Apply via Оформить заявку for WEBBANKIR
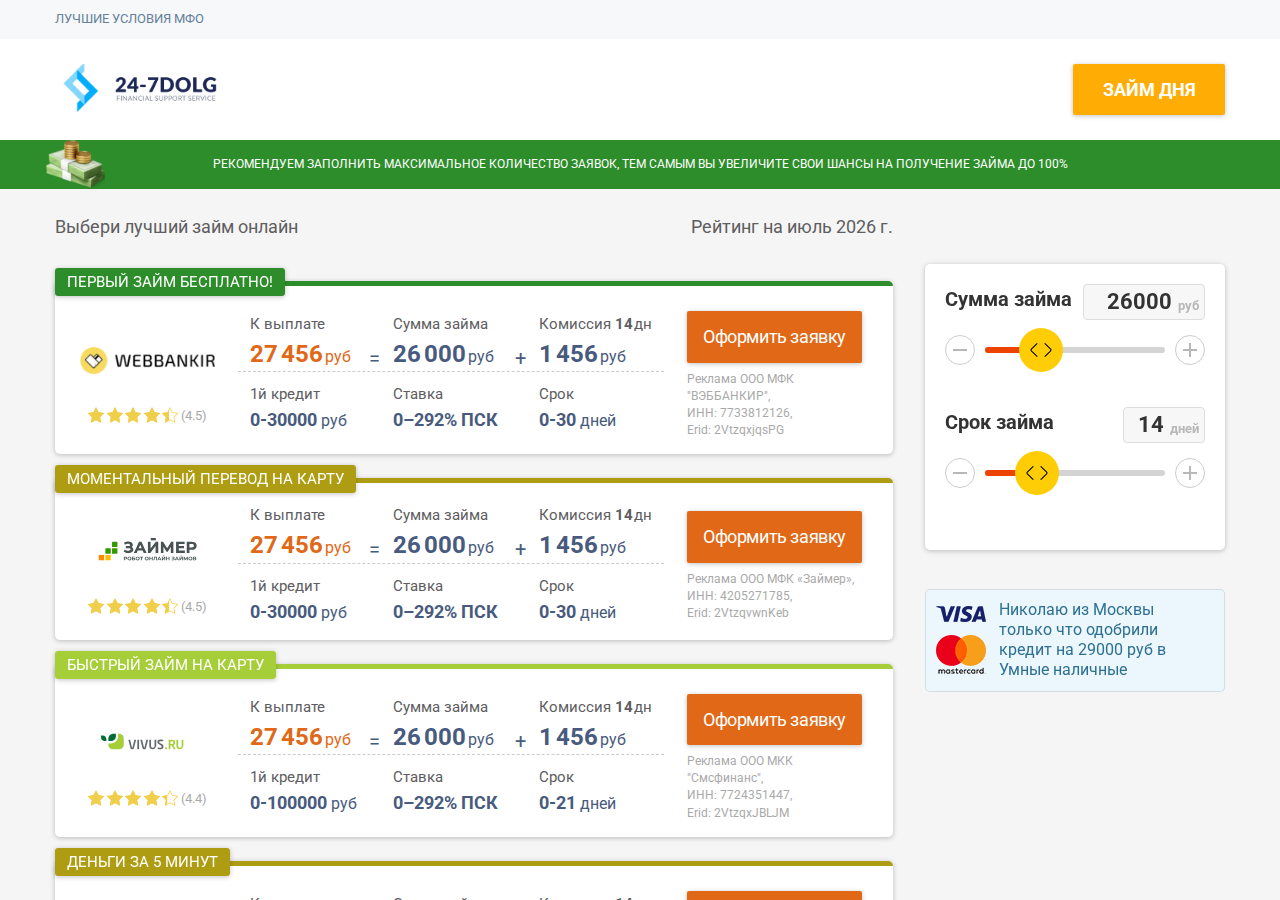1280x900 pixels. [774, 337]
